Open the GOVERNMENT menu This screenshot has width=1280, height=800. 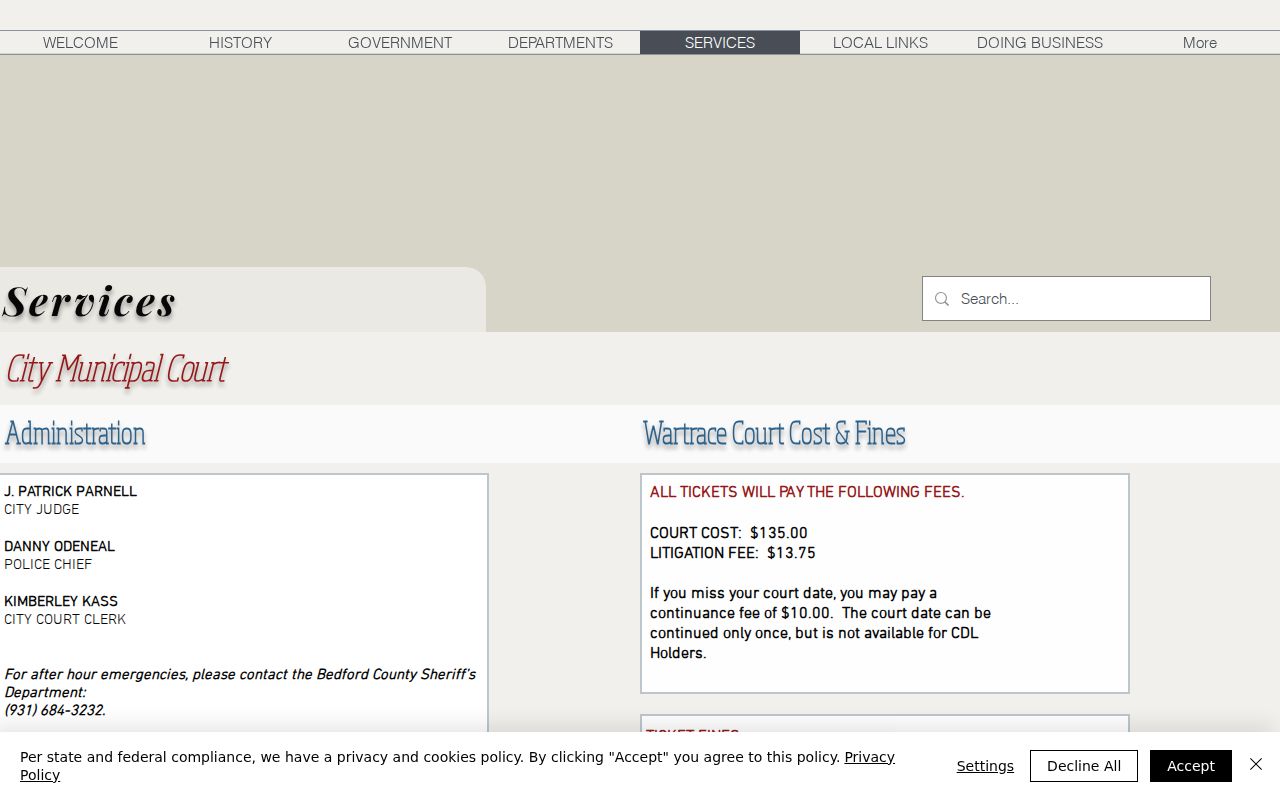[400, 42]
